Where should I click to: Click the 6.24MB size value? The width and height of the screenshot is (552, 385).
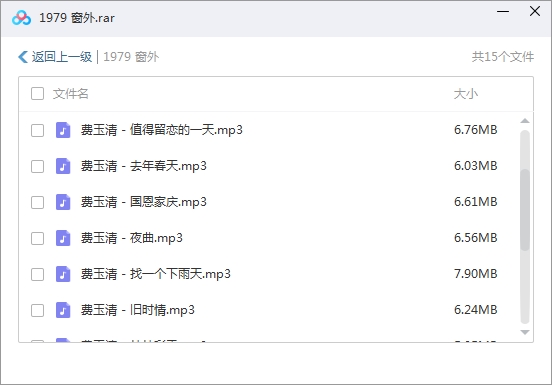point(476,310)
